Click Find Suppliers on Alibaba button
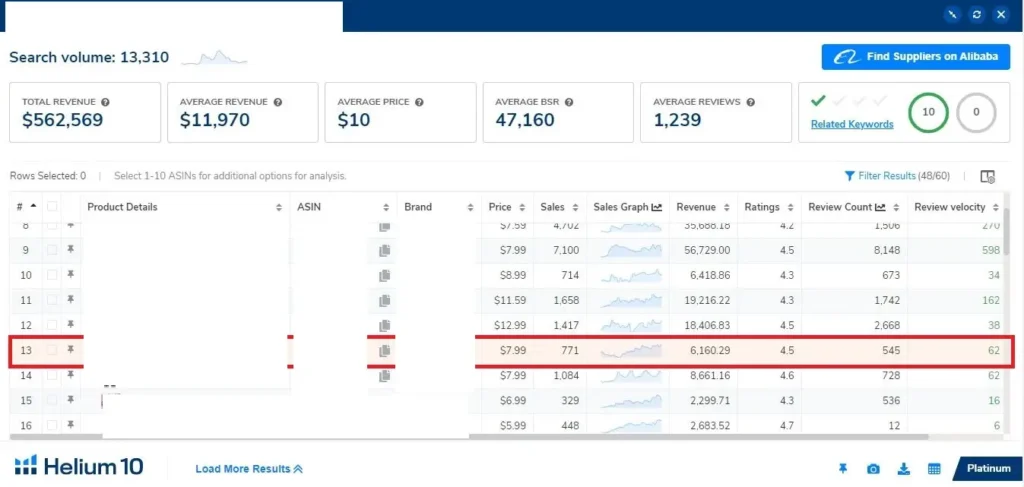 [x=916, y=57]
